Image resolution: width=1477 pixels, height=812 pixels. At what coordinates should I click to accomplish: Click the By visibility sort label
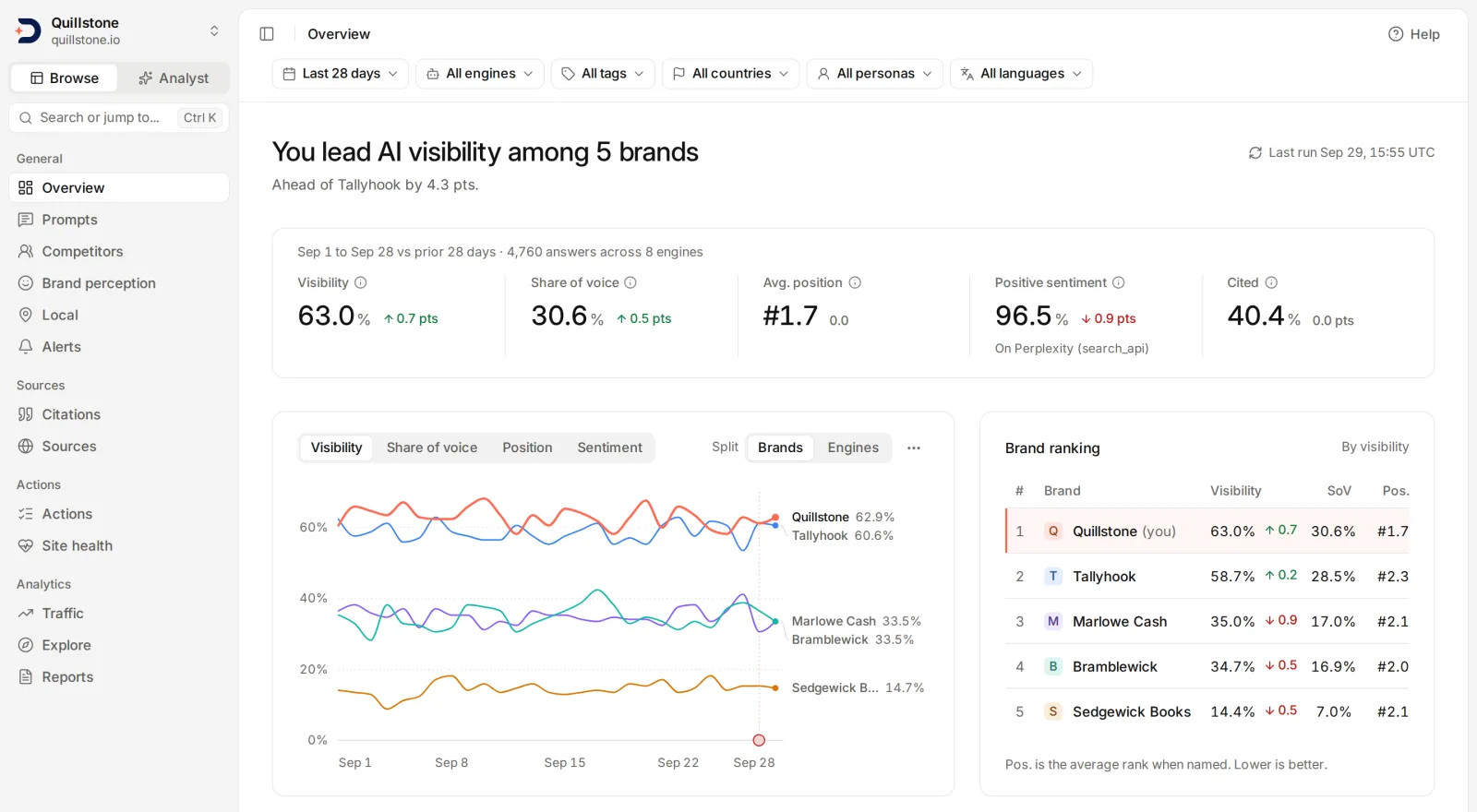[x=1375, y=447]
